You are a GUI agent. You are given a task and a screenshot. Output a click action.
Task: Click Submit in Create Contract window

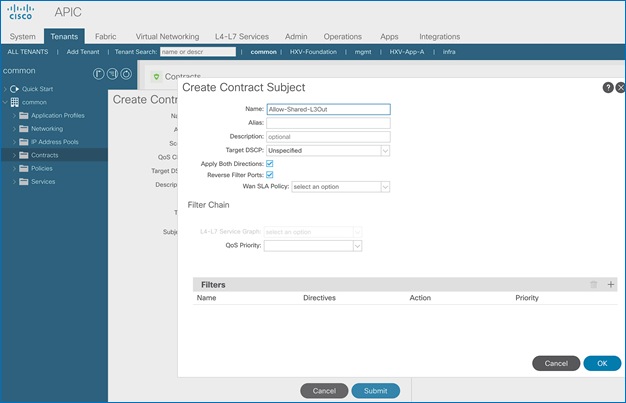(375, 391)
